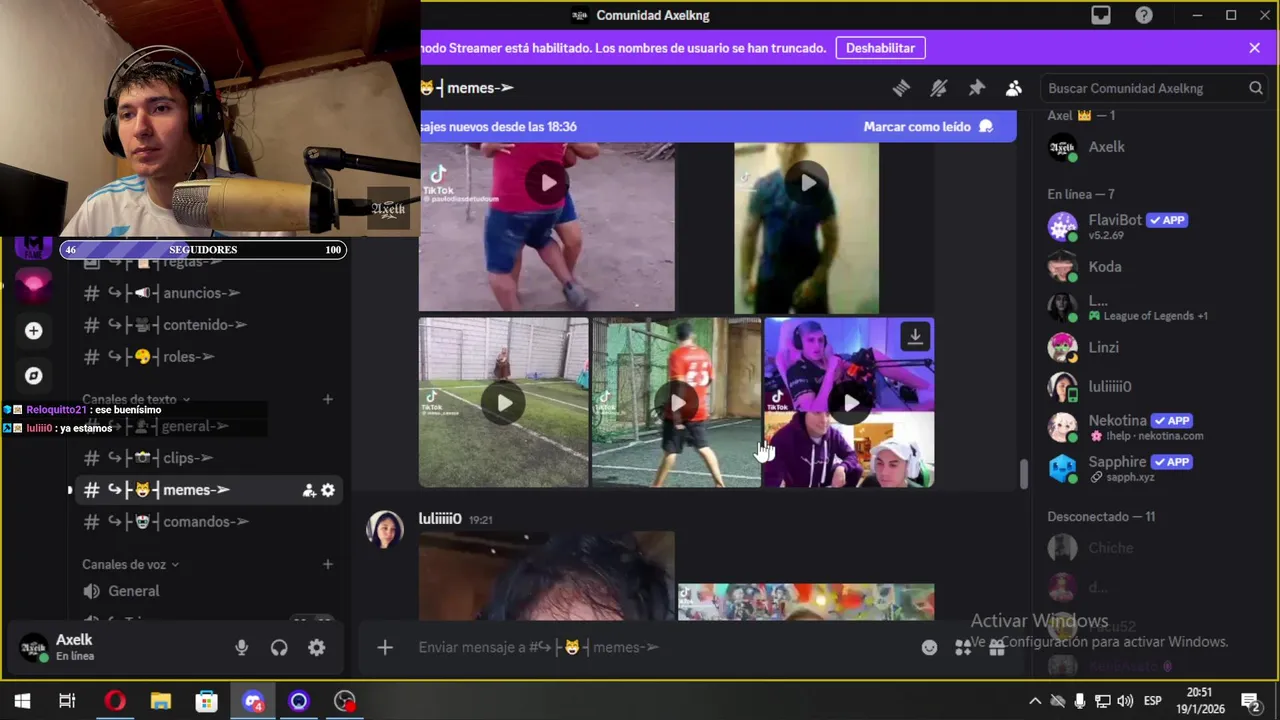This screenshot has height=720, width=1280.
Task: Click the search magnifier icon
Action: pyautogui.click(x=1256, y=88)
